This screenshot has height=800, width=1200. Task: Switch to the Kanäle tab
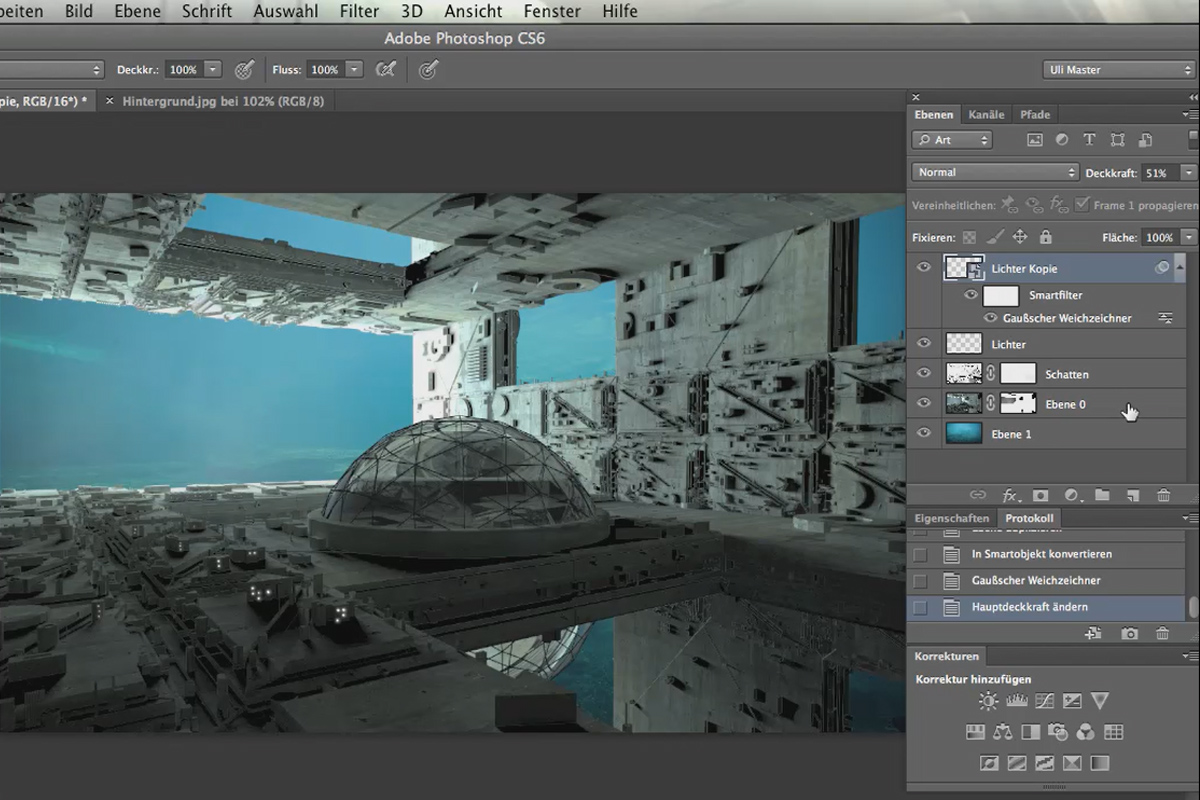(986, 114)
